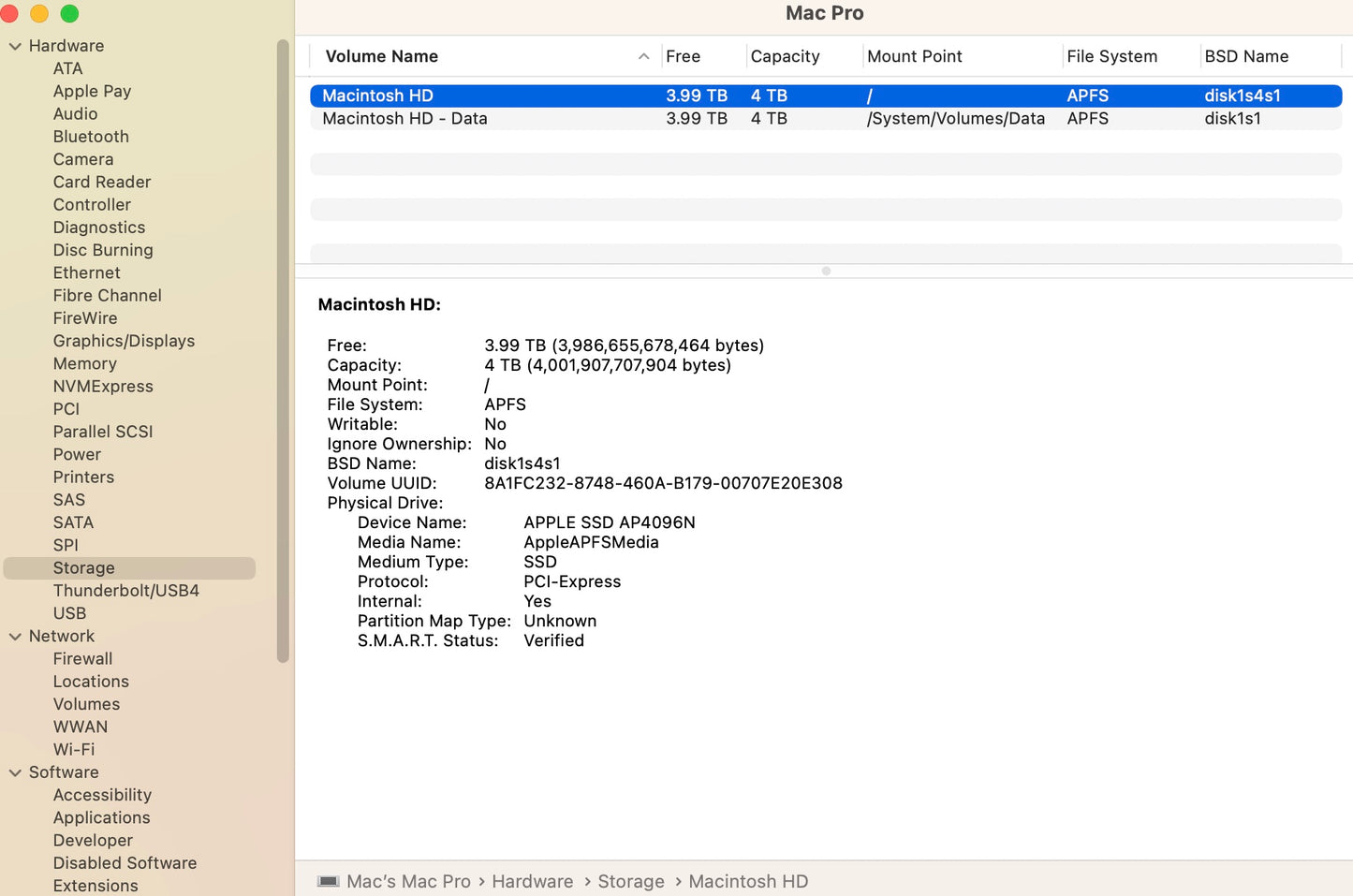Image resolution: width=1353 pixels, height=896 pixels.
Task: Reverse the Volume Name sort order
Action: [381, 56]
